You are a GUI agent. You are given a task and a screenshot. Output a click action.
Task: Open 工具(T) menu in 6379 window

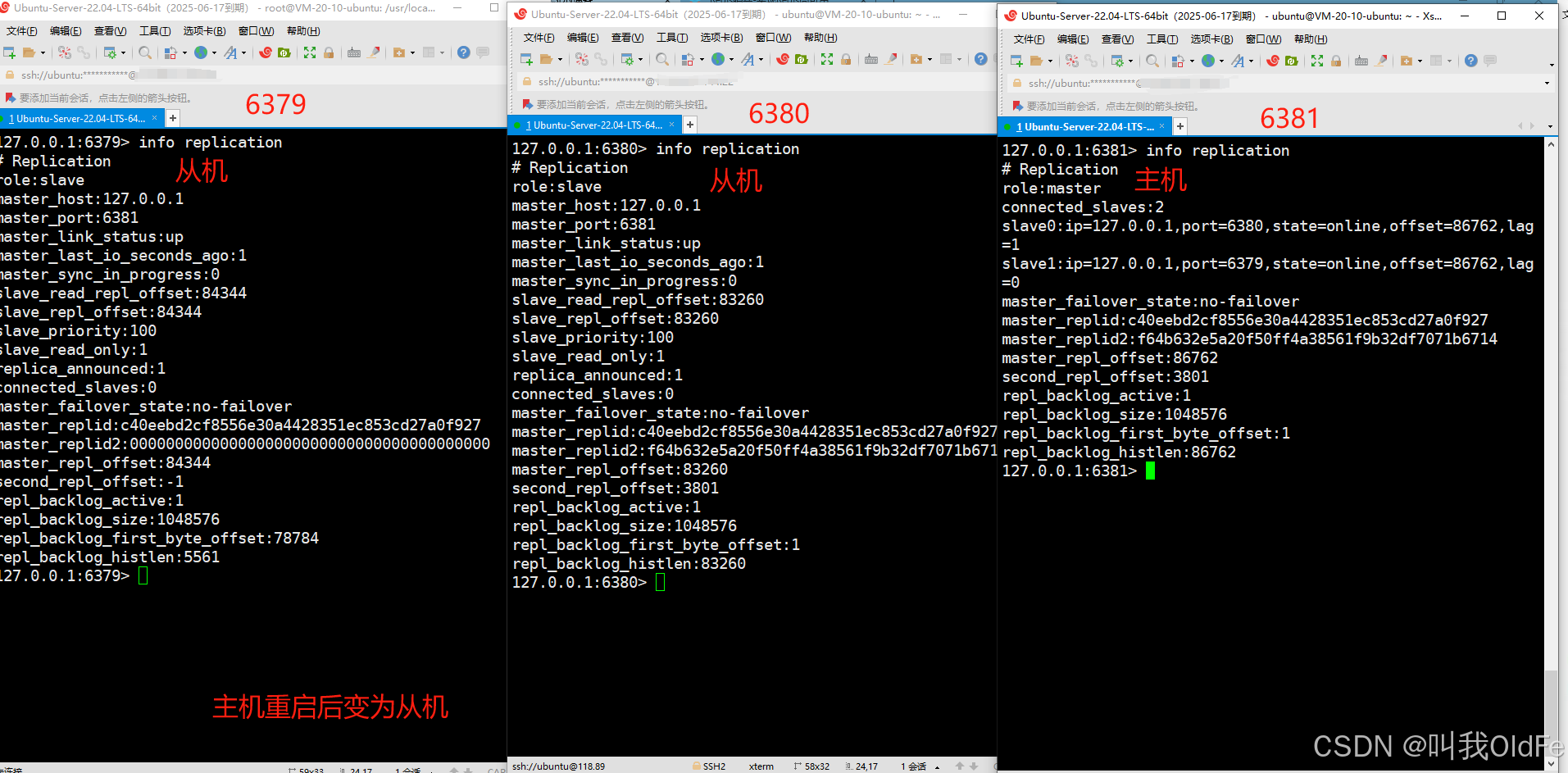click(x=155, y=31)
